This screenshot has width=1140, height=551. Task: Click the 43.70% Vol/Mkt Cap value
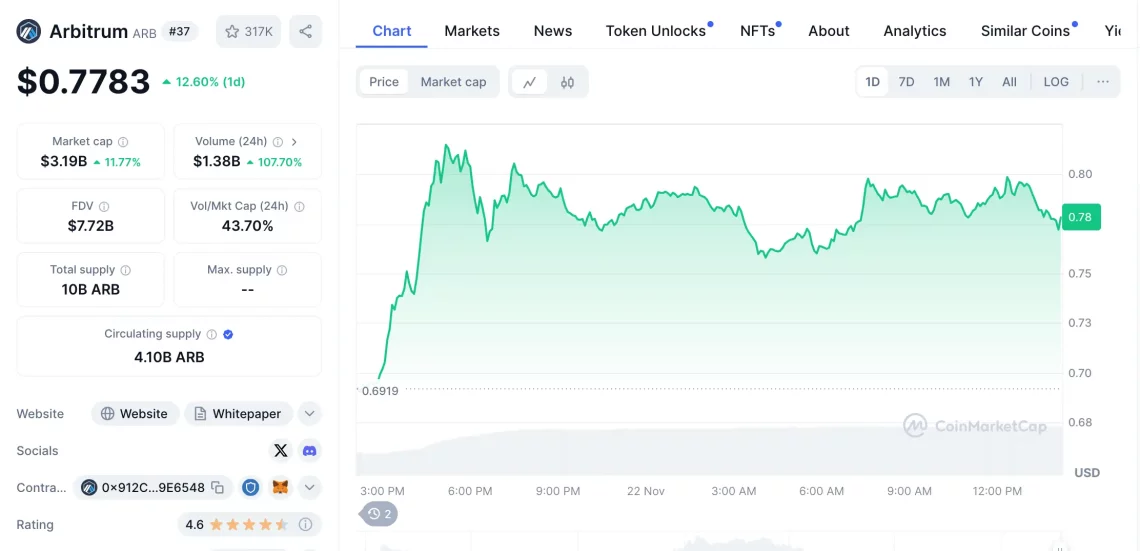(247, 226)
